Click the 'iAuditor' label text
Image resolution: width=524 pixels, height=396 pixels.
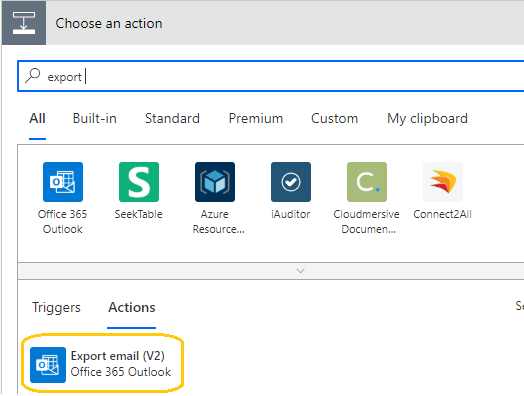coord(291,214)
